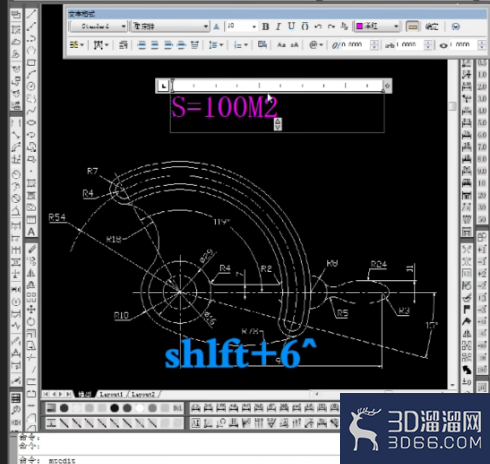
Task: Click the text box height handle below S=100M2
Action: (278, 124)
